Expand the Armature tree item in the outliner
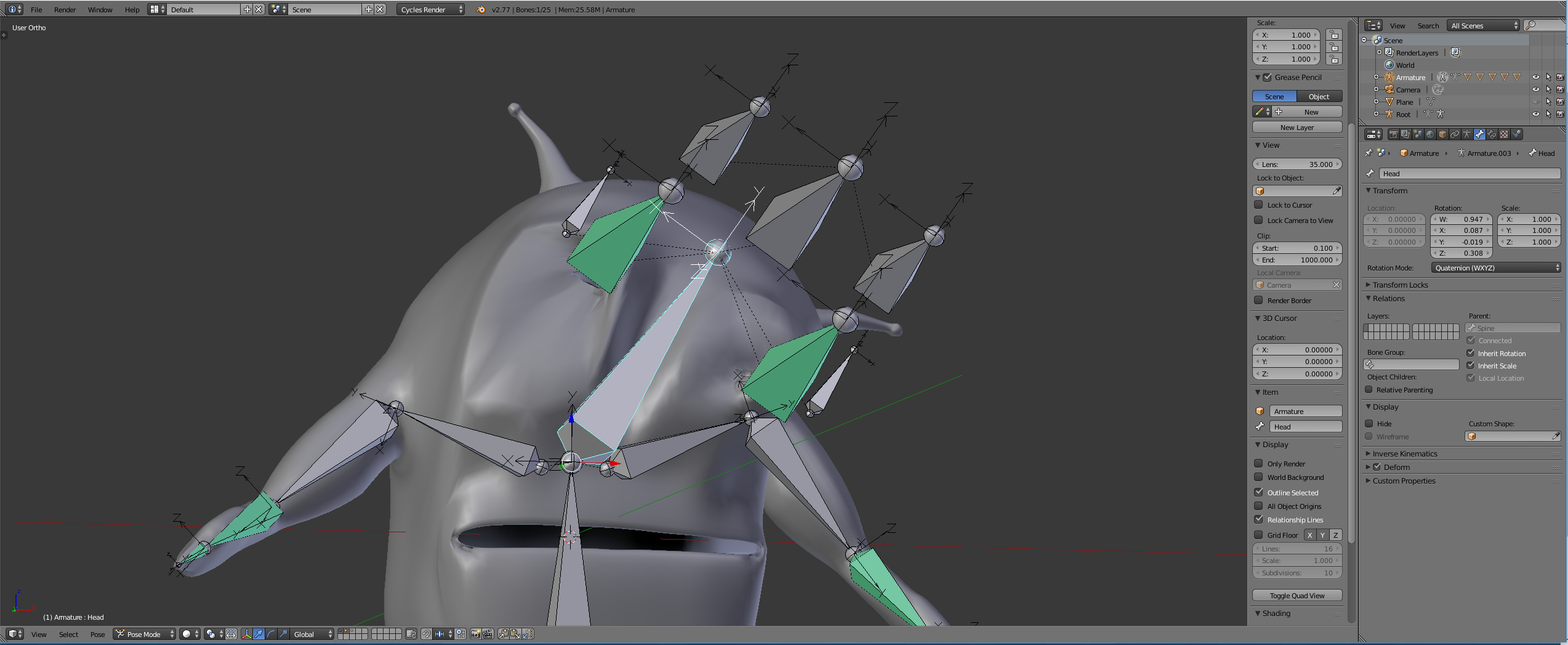 point(1376,77)
